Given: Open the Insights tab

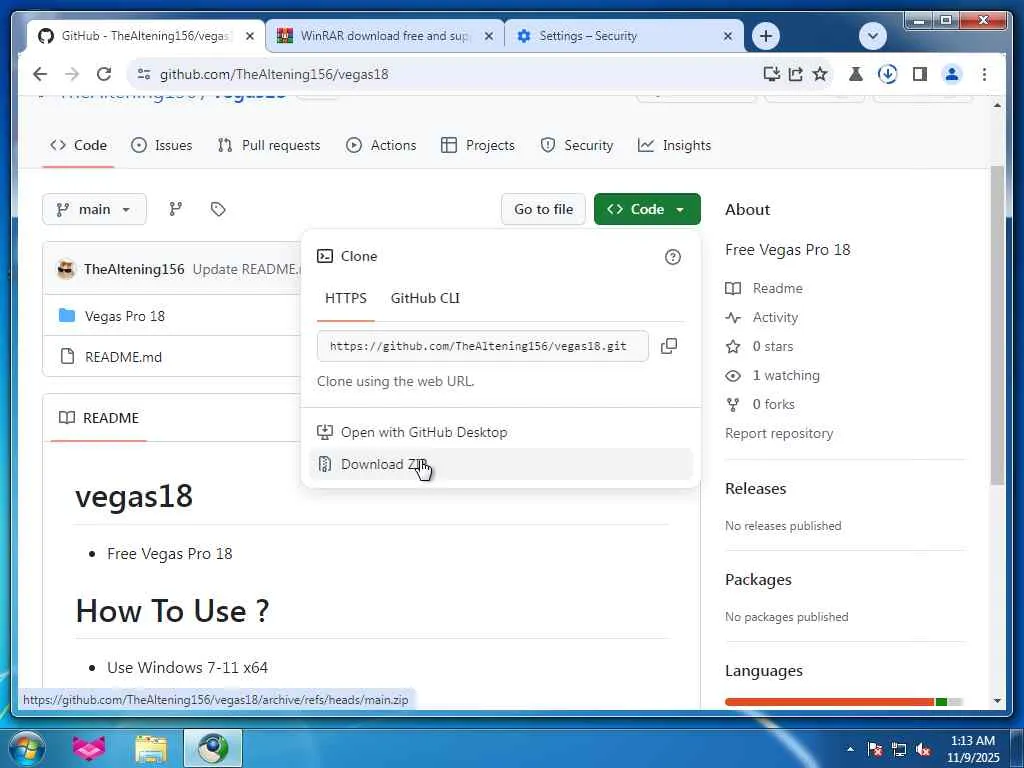Looking at the screenshot, I should point(674,145).
